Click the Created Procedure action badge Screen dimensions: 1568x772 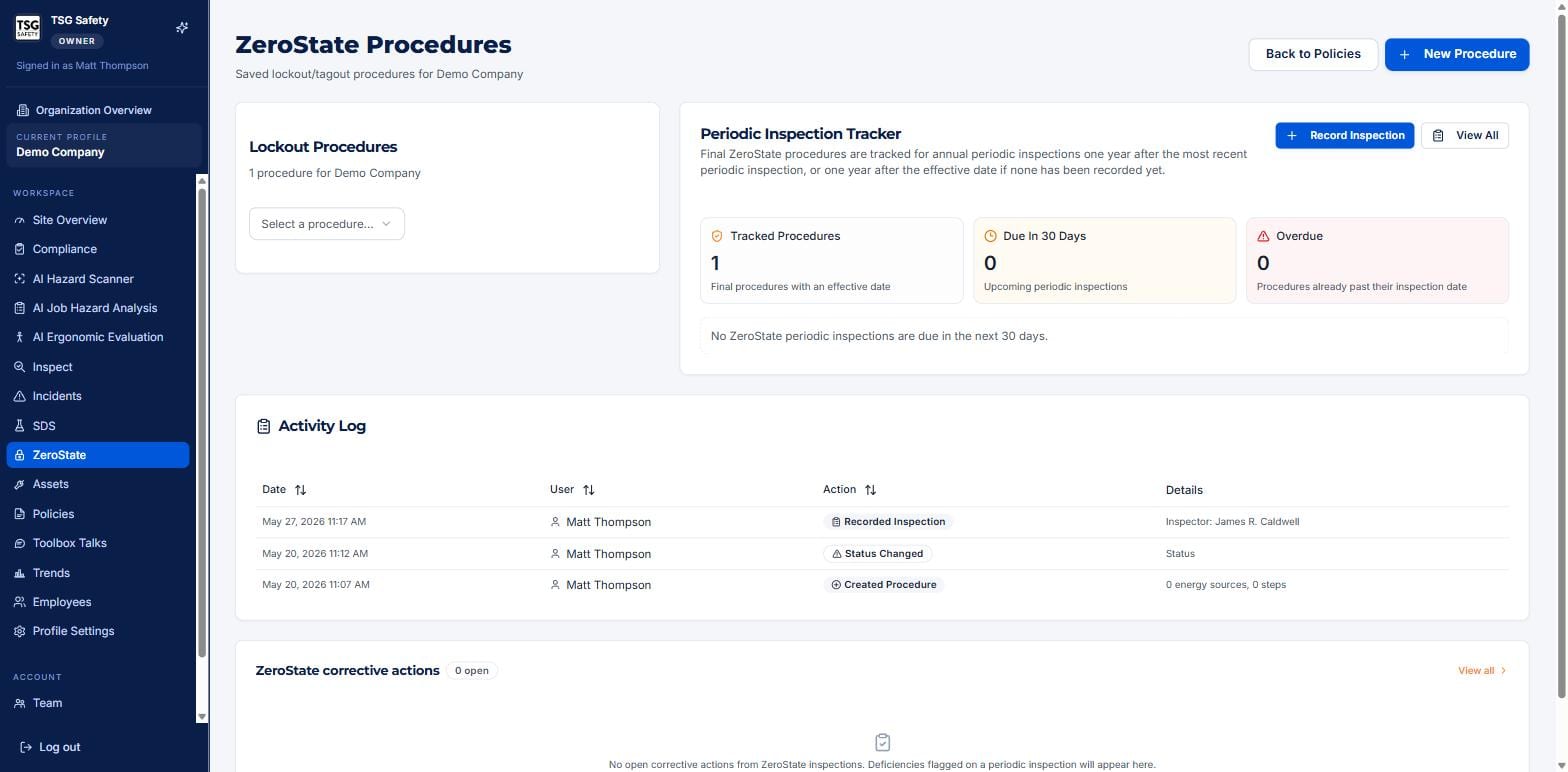pos(884,585)
